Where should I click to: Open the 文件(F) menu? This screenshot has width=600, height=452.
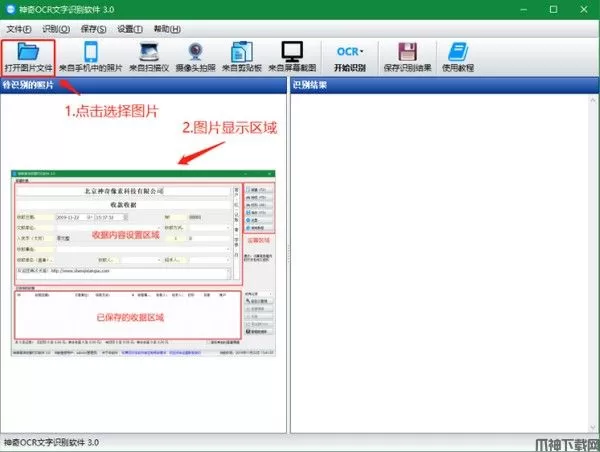click(19, 29)
